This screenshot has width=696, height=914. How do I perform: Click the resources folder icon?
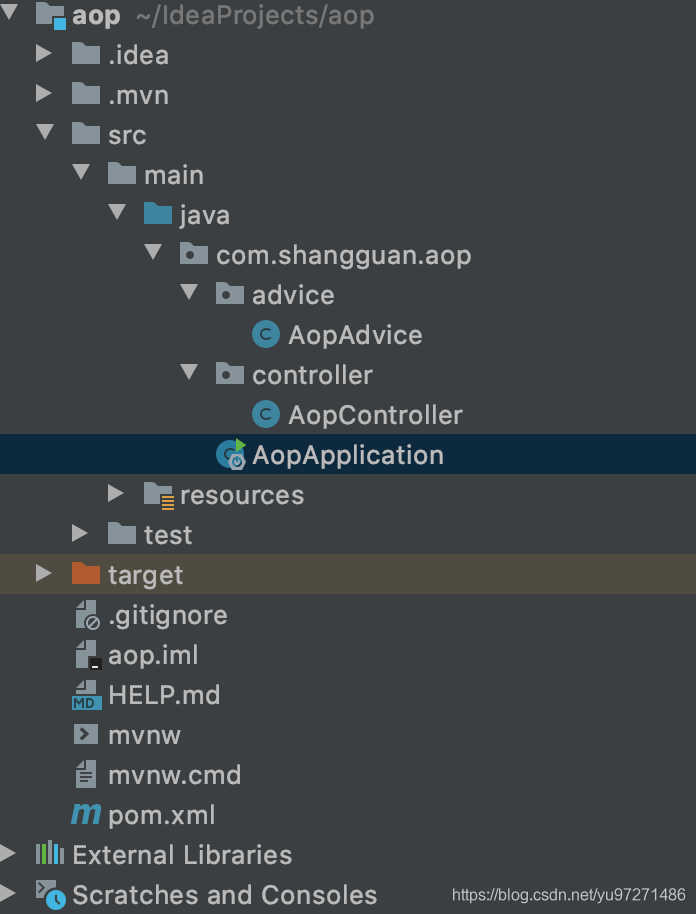click(x=158, y=495)
